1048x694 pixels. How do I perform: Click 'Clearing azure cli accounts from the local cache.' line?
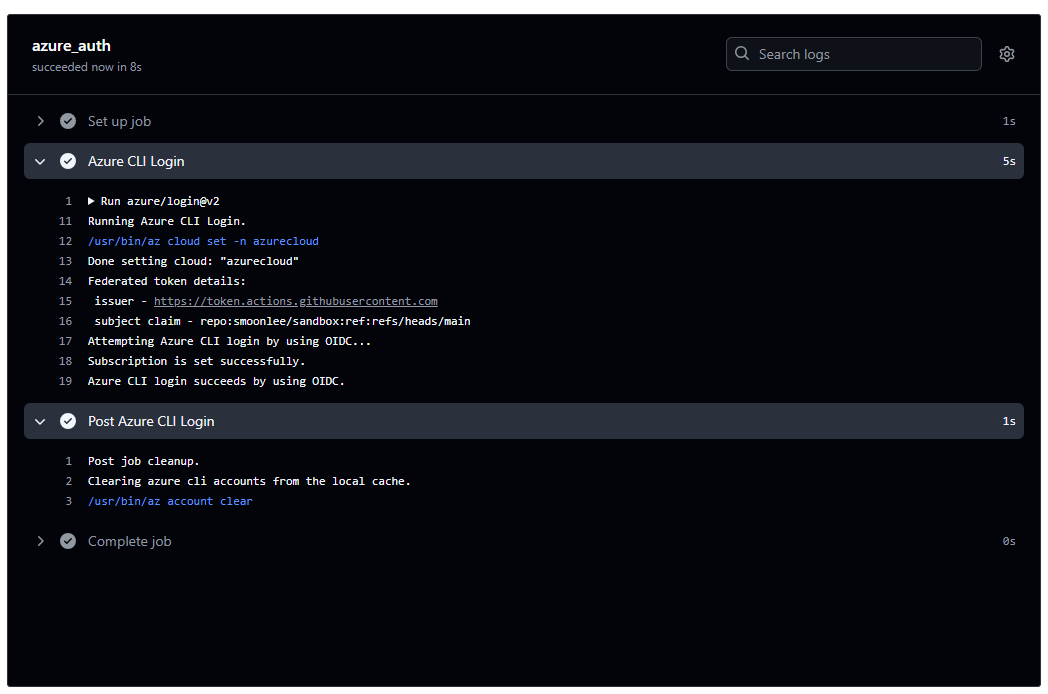point(249,481)
